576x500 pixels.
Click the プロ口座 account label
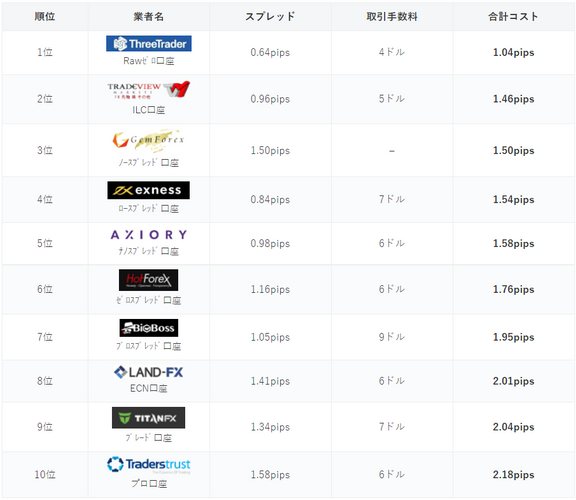coord(149,483)
